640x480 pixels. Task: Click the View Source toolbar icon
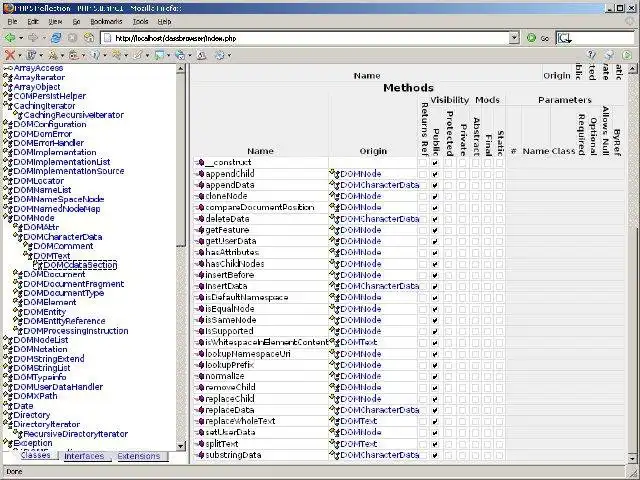click(x=202, y=55)
